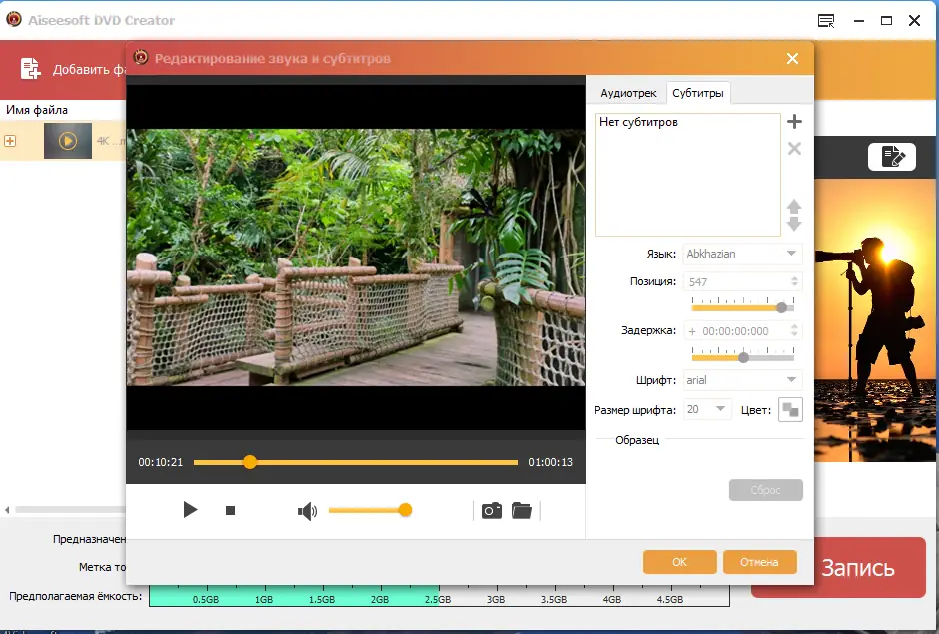Click the OK button
Screen dimensions: 939x634
pos(679,562)
